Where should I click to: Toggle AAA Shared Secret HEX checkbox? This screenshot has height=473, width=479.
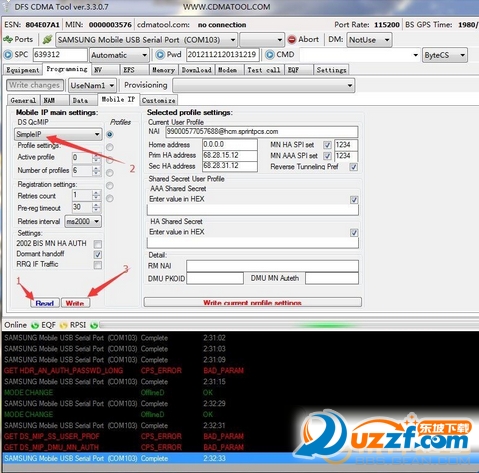coord(354,200)
